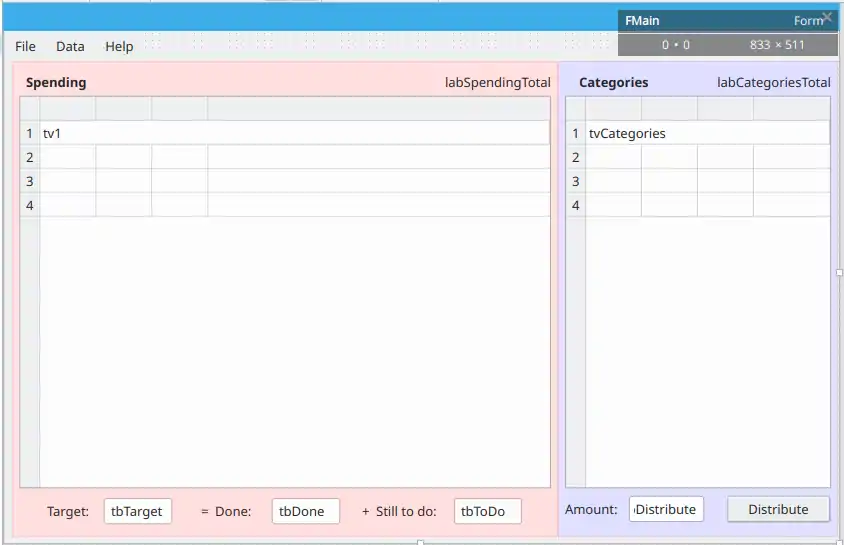Click the labCategoriesTotal label

click(773, 83)
